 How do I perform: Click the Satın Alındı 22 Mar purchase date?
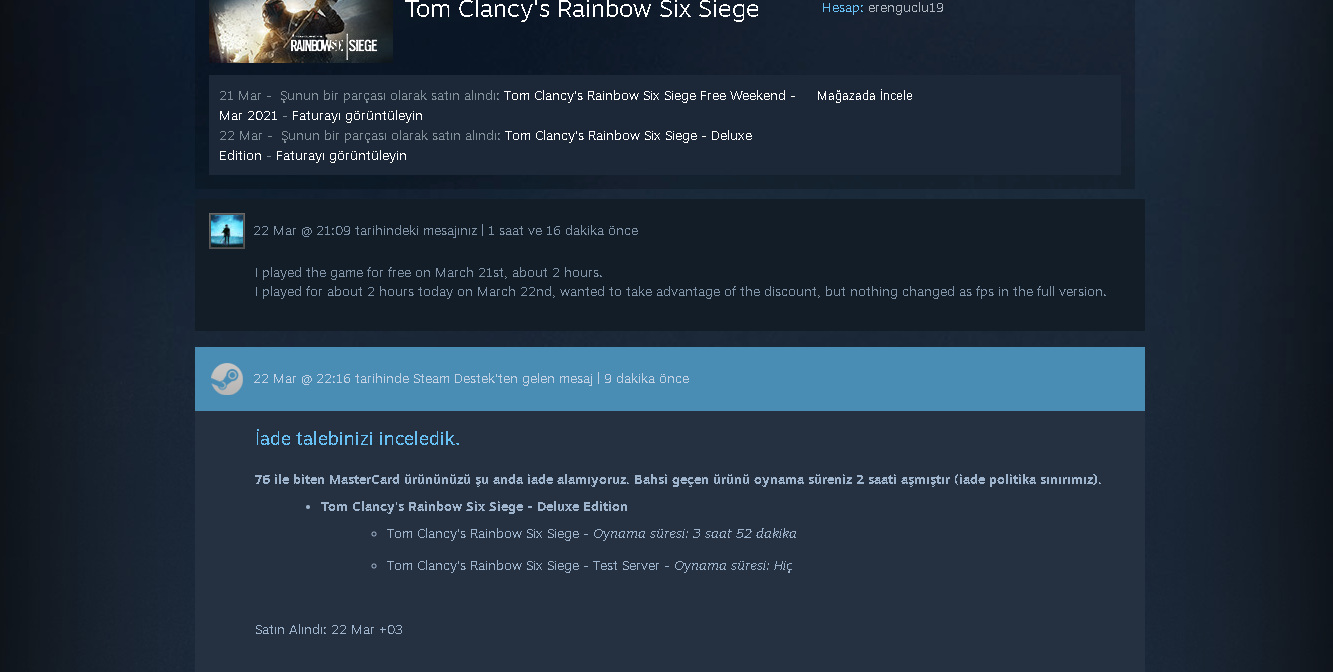point(329,630)
